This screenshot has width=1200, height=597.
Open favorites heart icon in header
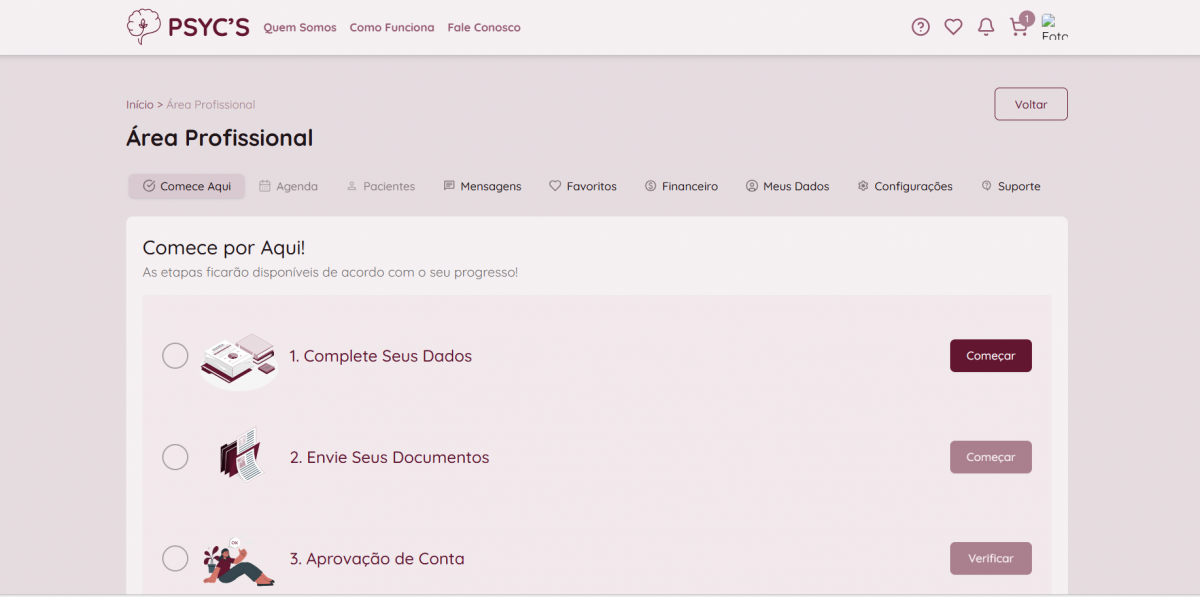tap(953, 27)
